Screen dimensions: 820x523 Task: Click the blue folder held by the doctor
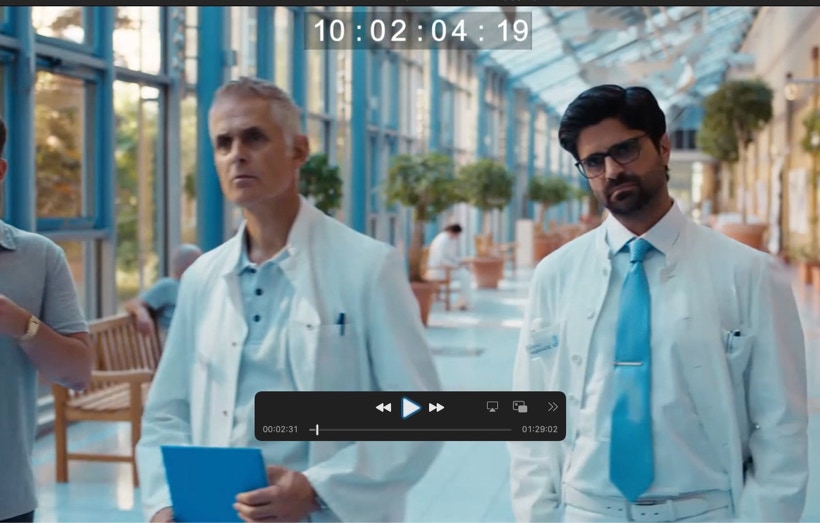[213, 482]
